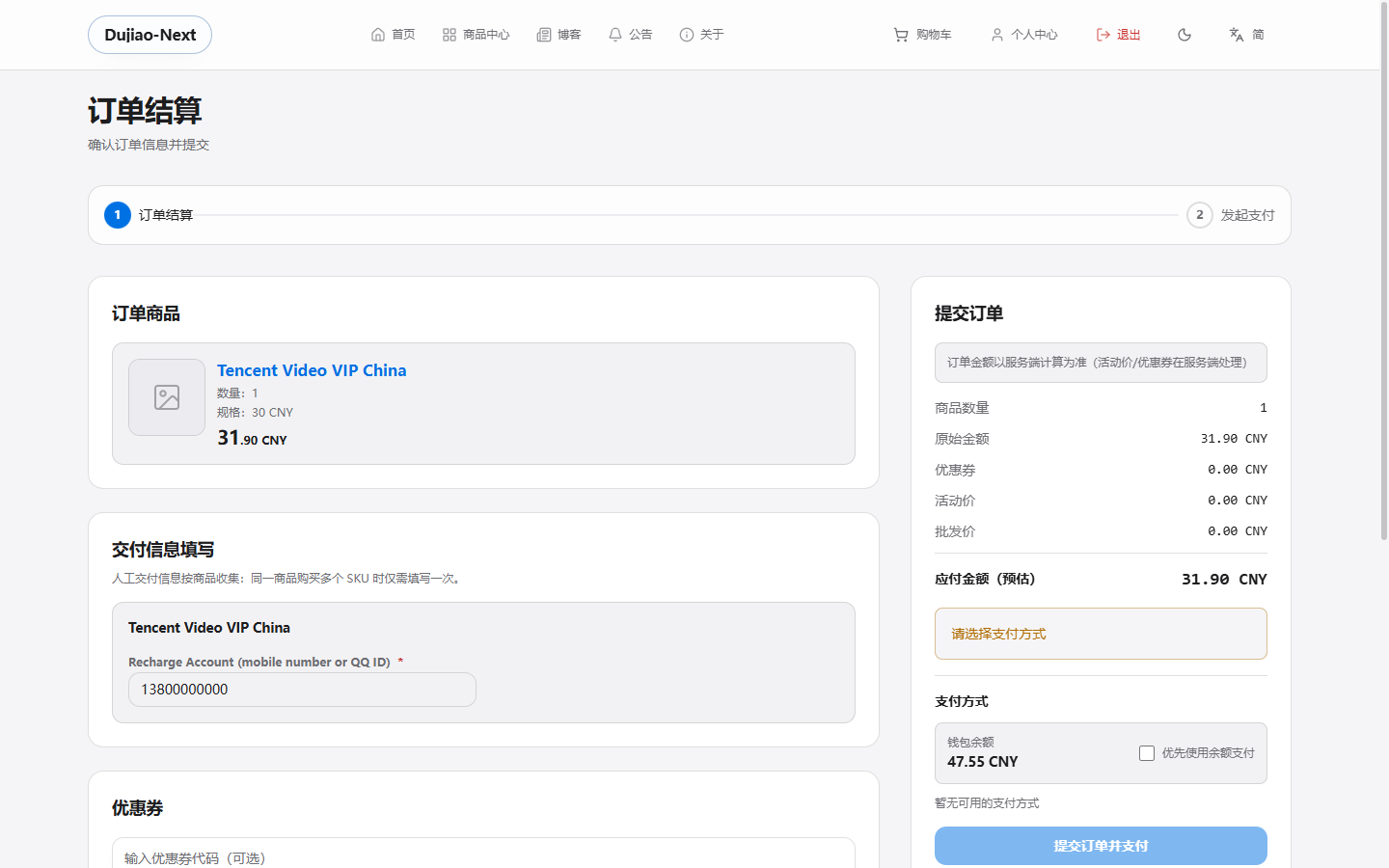Click the 暂无可用的支付方式 text
1389x868 pixels.
pyautogui.click(x=987, y=803)
